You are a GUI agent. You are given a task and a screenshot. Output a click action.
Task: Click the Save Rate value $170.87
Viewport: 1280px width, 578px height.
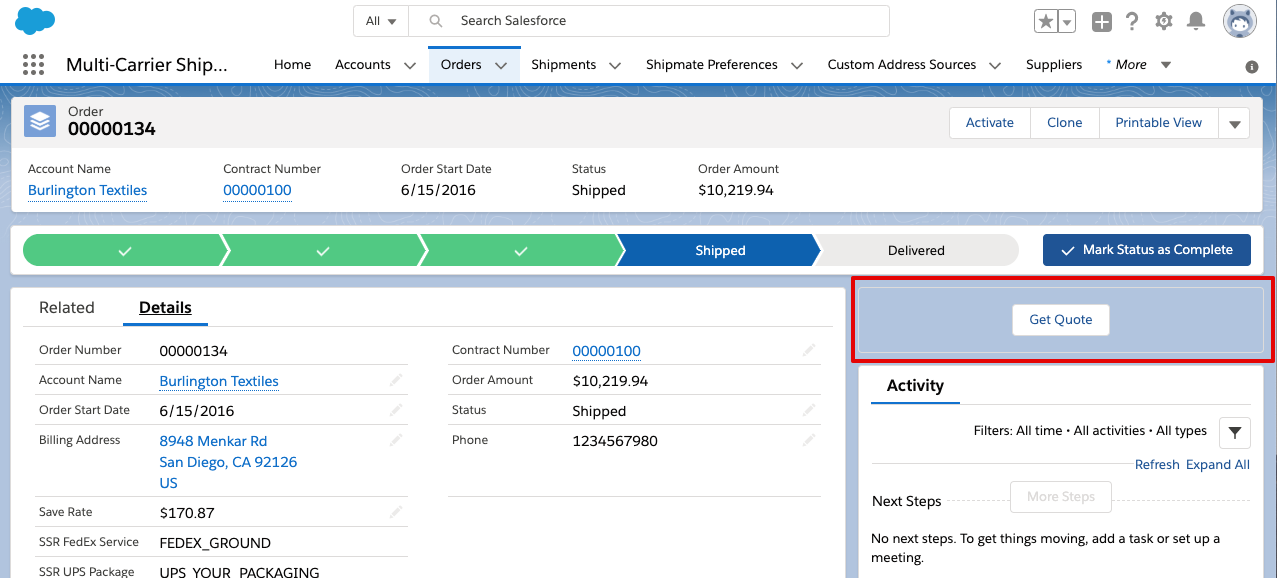pos(187,513)
